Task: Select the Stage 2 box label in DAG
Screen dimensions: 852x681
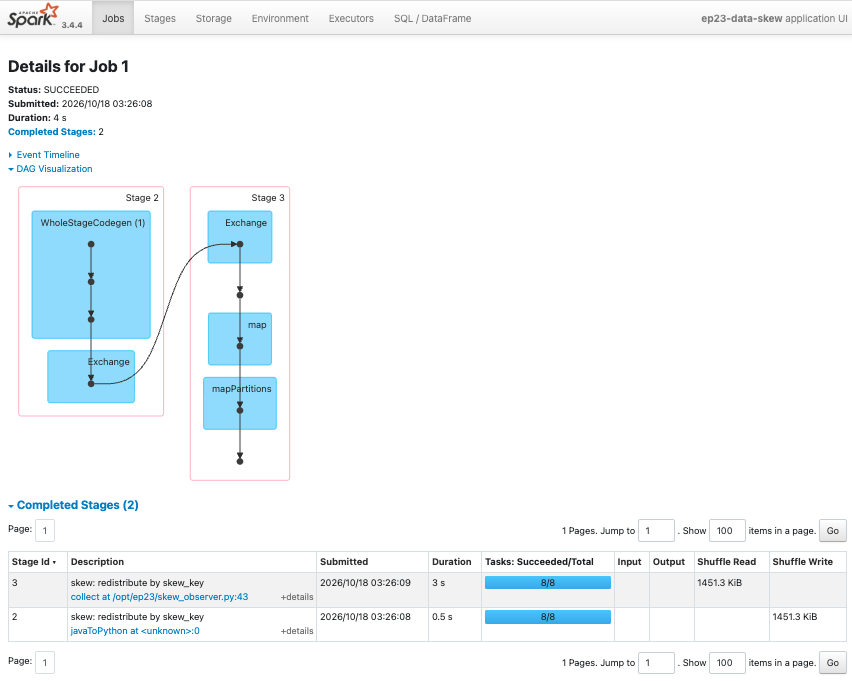Action: point(142,198)
